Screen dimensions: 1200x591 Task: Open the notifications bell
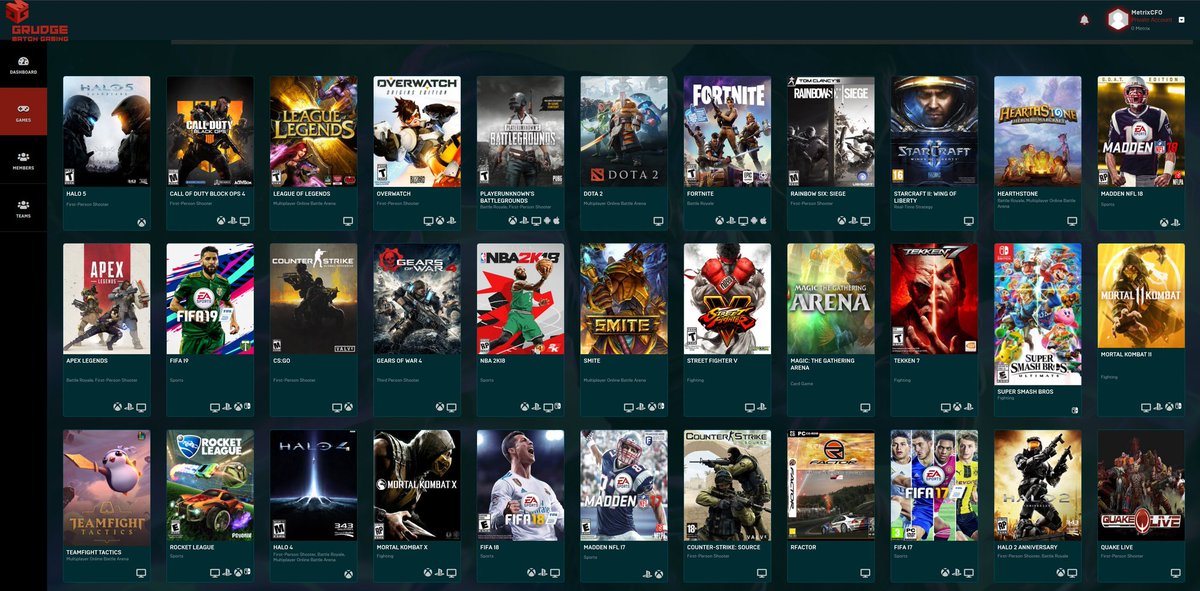[1084, 19]
